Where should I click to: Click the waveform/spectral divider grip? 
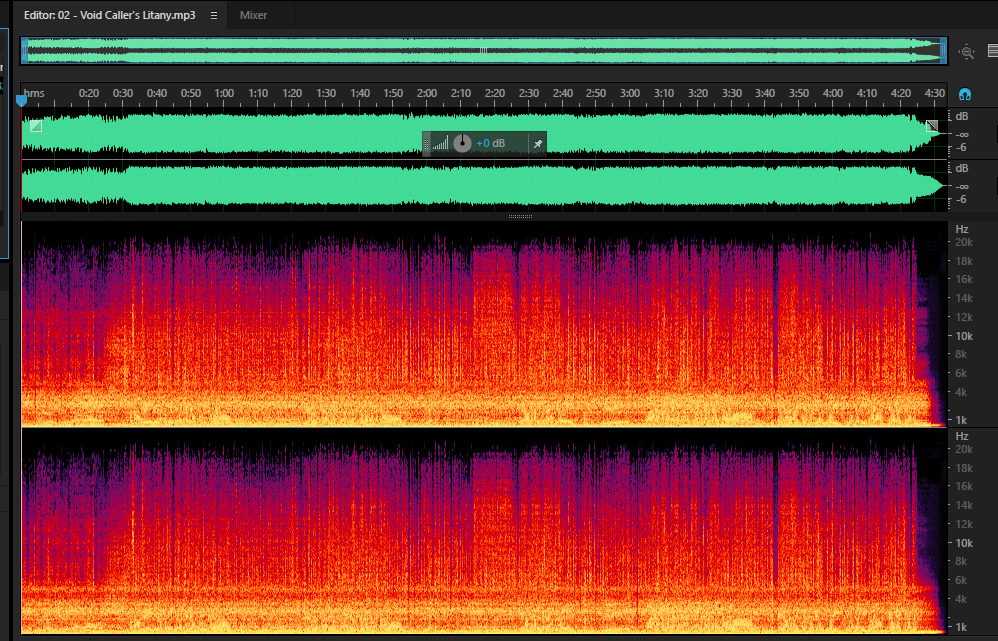[x=521, y=216]
